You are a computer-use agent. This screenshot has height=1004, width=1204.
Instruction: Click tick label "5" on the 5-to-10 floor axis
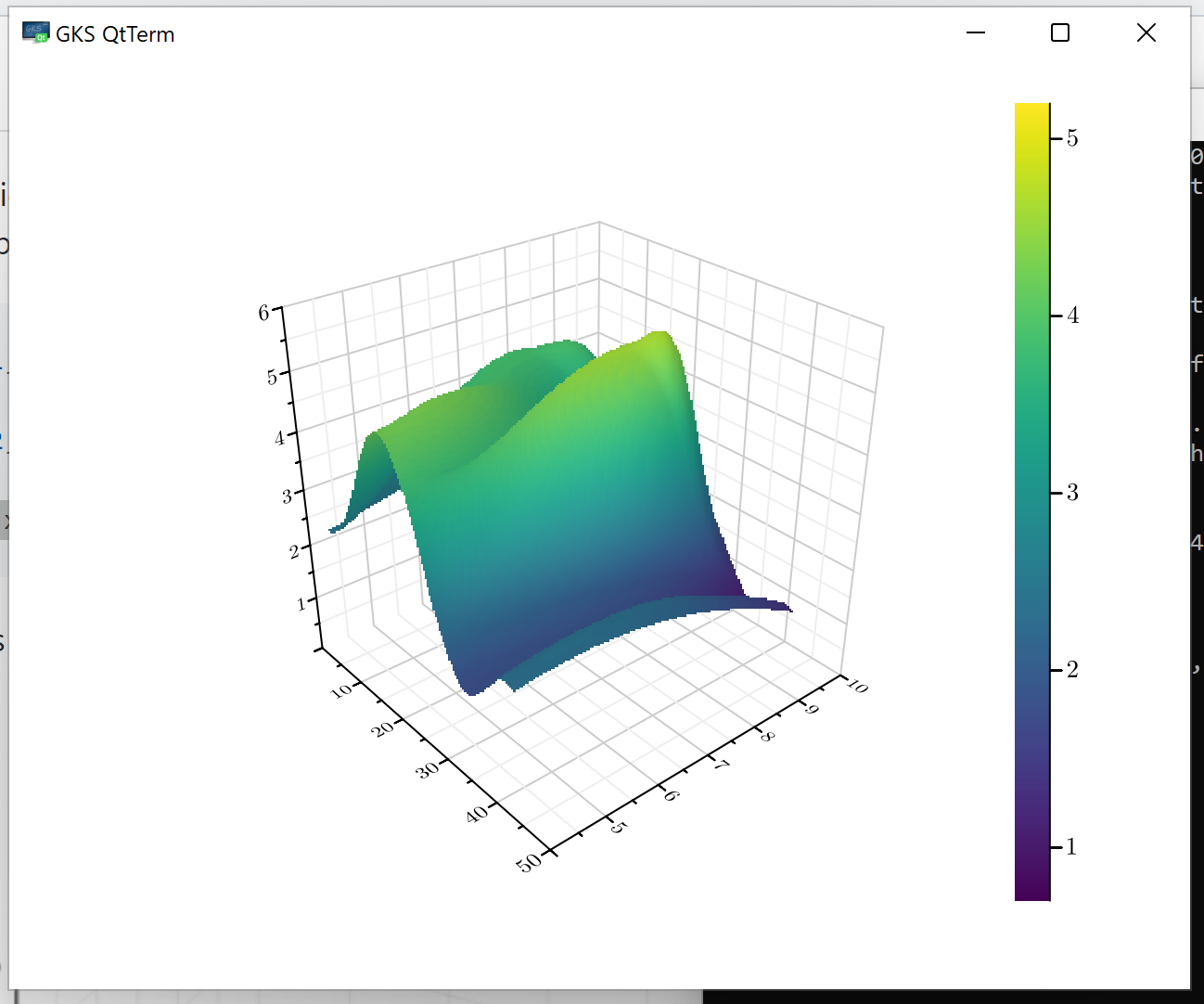[619, 827]
